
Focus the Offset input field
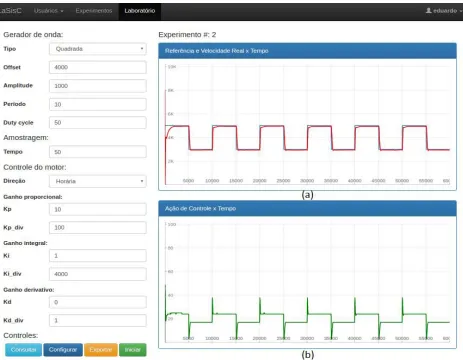(98, 67)
